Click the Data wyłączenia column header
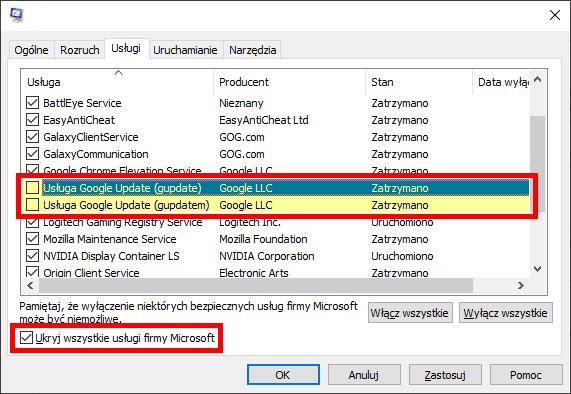Viewport: 571px width, 394px height. click(501, 82)
